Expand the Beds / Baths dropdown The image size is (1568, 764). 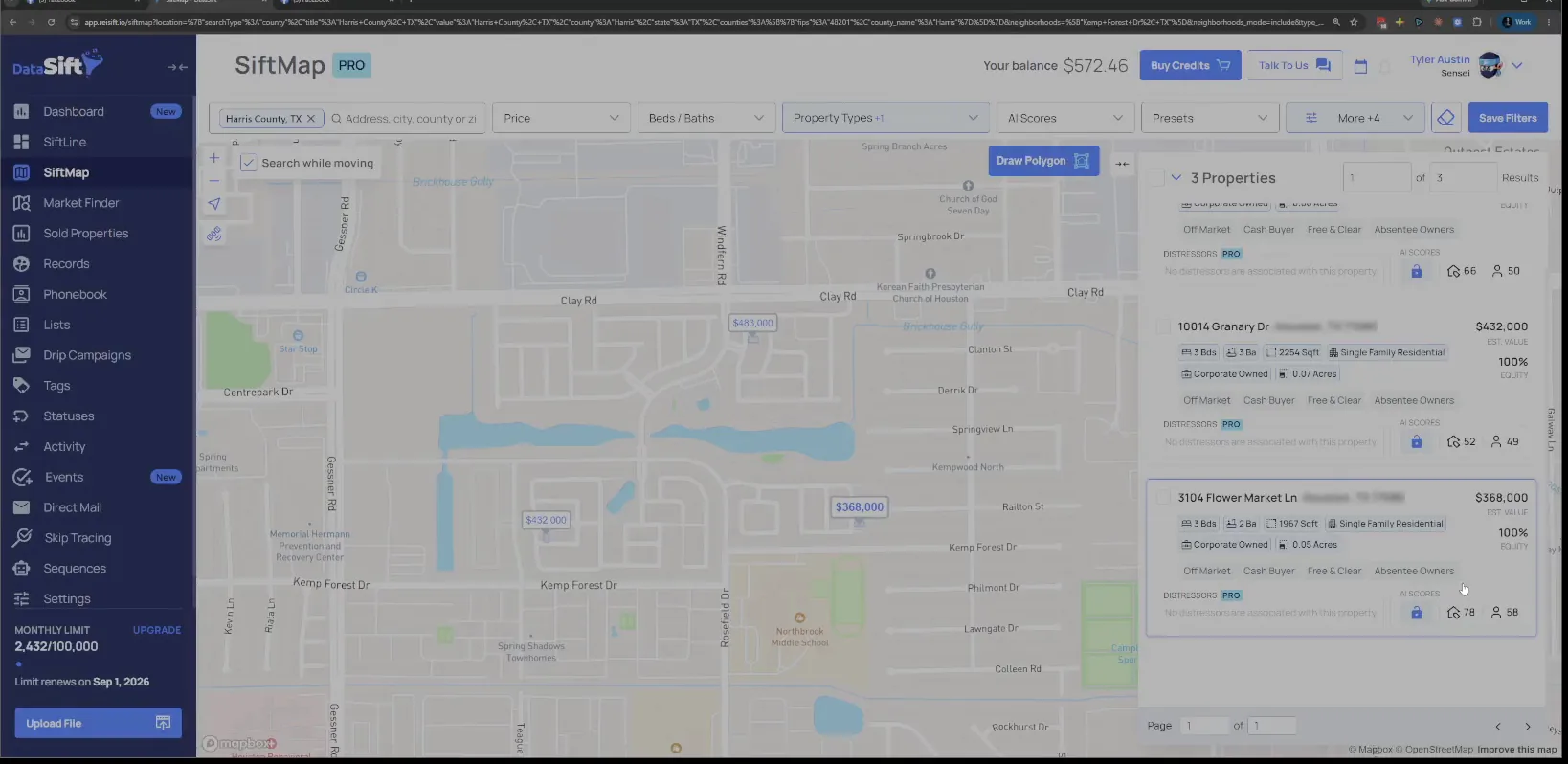click(x=706, y=118)
